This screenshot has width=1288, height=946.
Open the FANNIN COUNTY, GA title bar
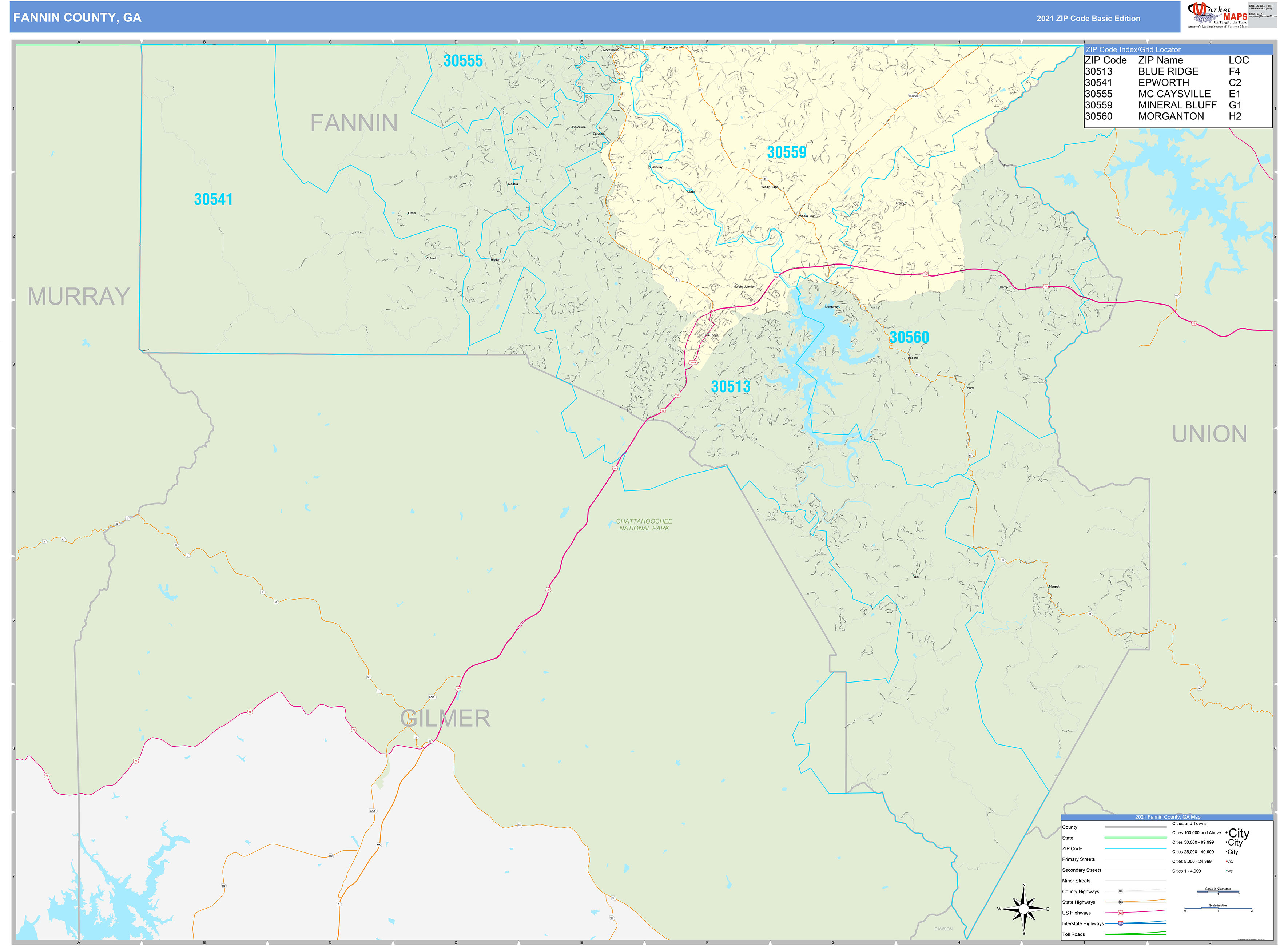pos(77,18)
